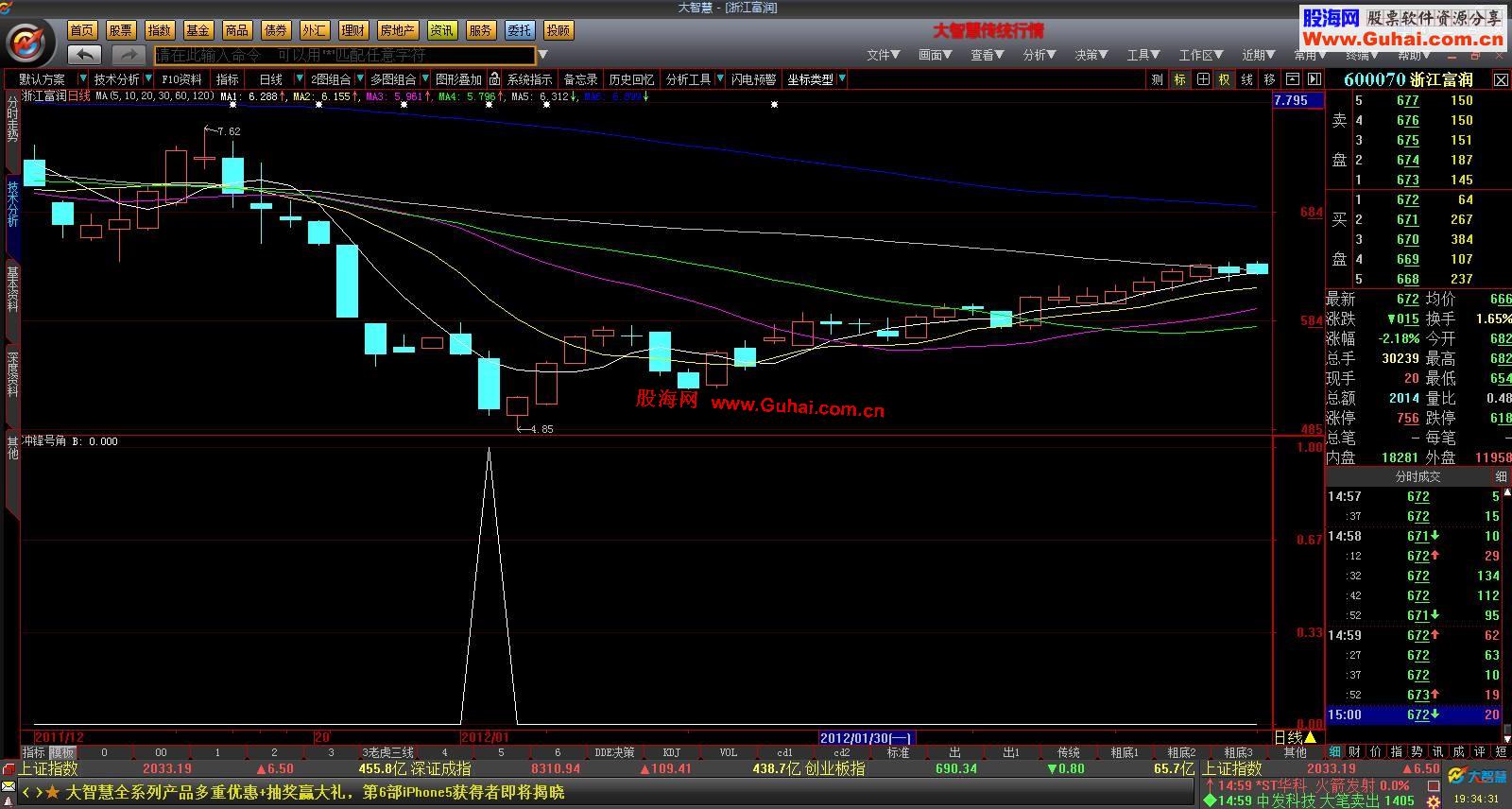Image resolution: width=1512 pixels, height=809 pixels.
Task: Open the 价 tab in bottom right
Action: click(x=1376, y=751)
